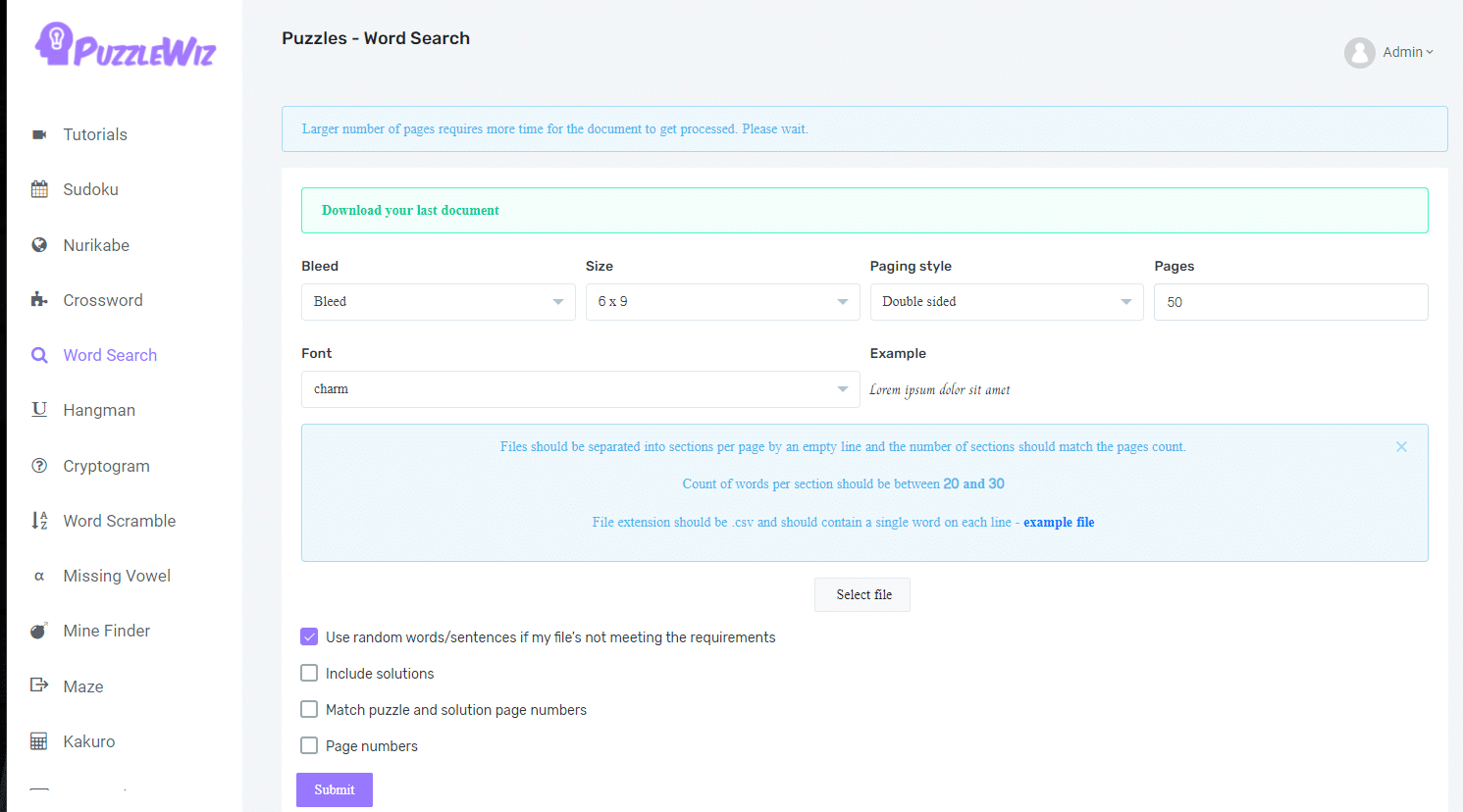Screen dimensions: 1463x812
Task: Click the Crossword puzzle piece icon
Action: [39, 300]
